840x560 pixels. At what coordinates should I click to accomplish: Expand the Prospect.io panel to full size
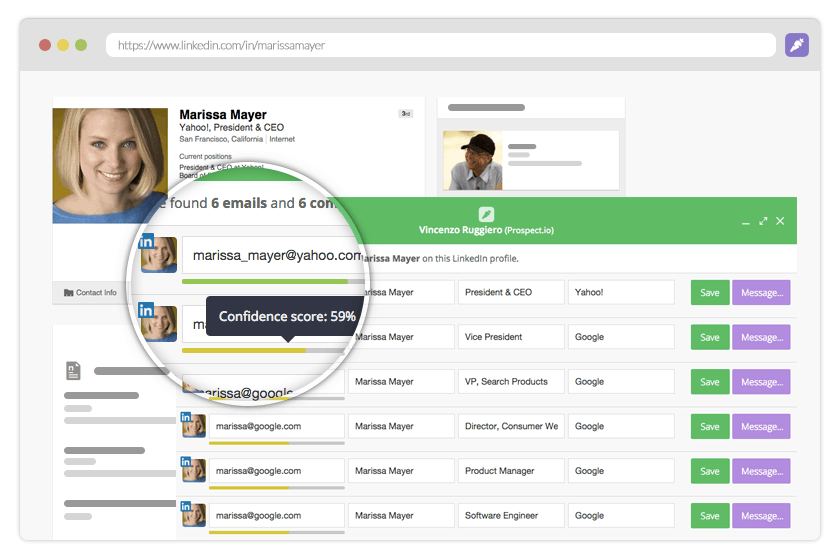click(x=763, y=221)
